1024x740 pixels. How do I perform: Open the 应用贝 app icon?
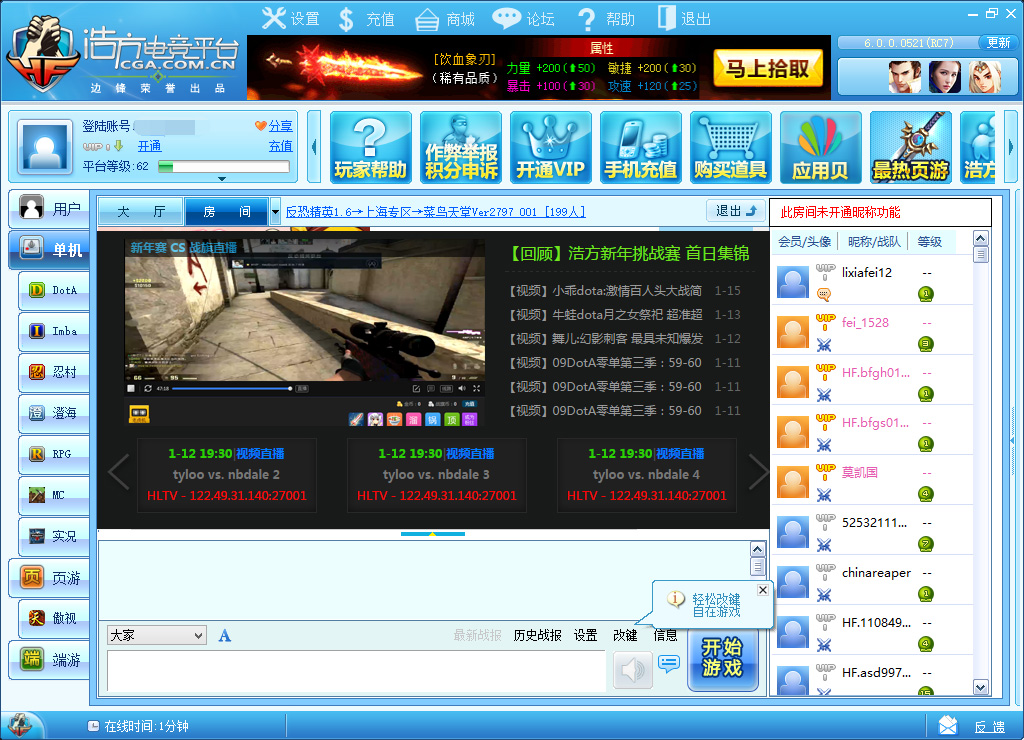click(820, 147)
